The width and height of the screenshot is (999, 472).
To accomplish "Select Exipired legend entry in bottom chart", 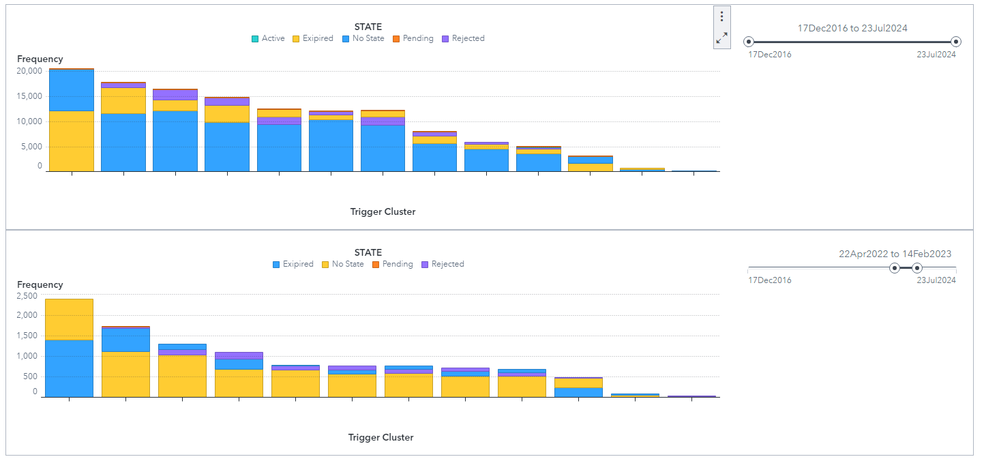I will 292,264.
